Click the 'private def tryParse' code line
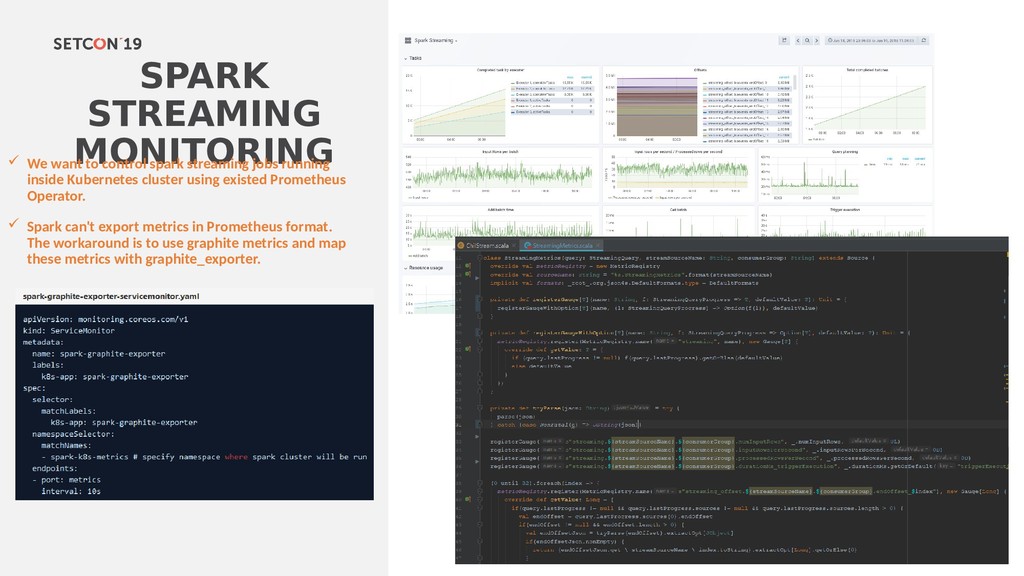 (584, 408)
